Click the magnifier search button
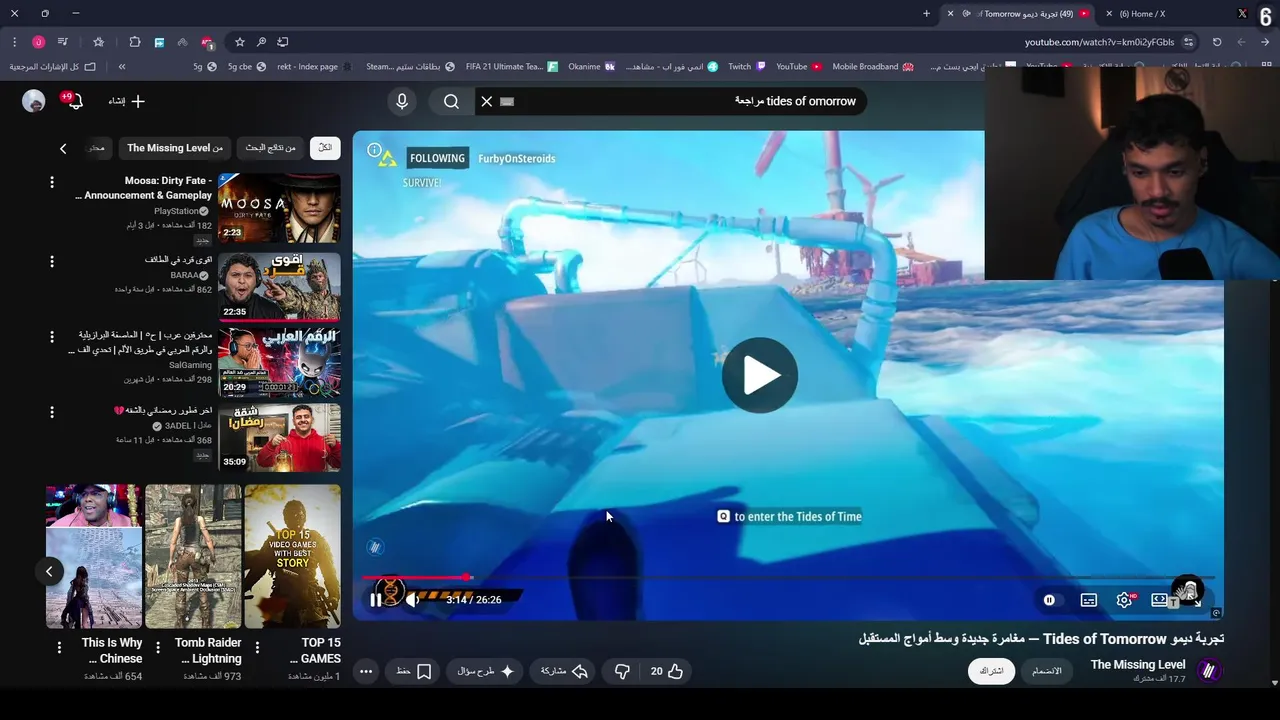1280x720 pixels. pyautogui.click(x=451, y=101)
